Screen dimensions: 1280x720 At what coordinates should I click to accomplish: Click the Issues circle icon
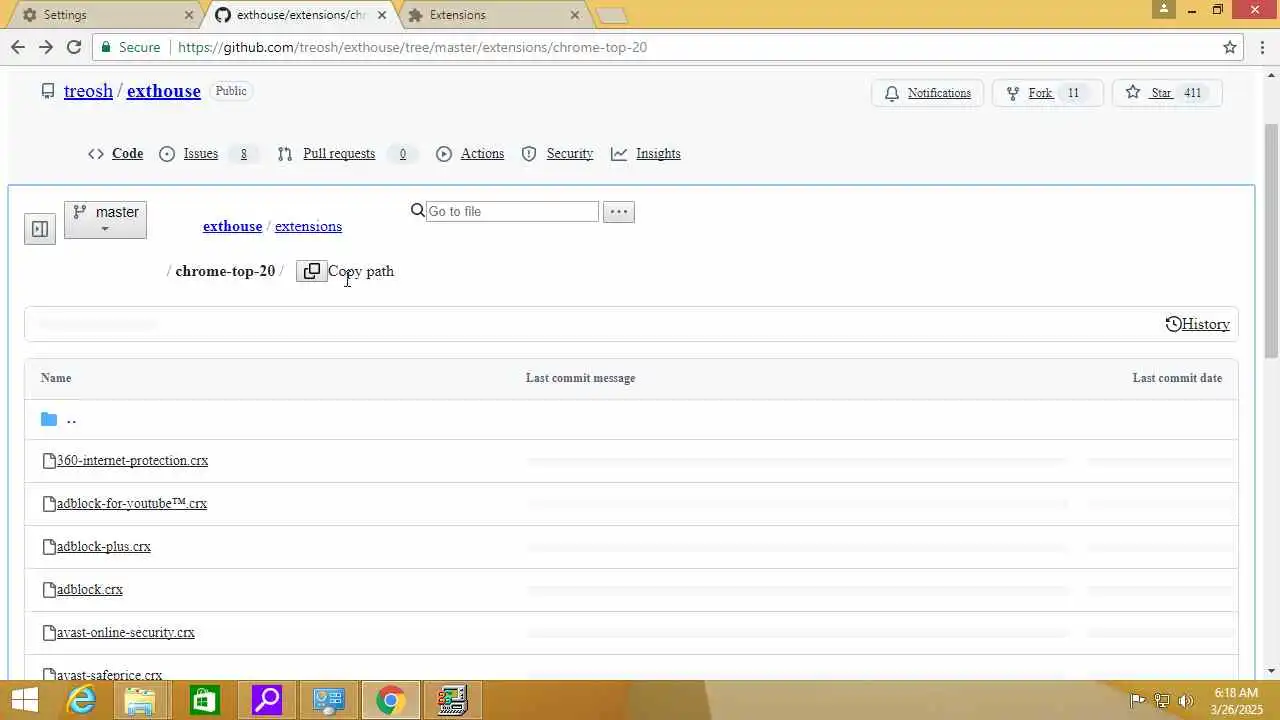pyautogui.click(x=167, y=154)
